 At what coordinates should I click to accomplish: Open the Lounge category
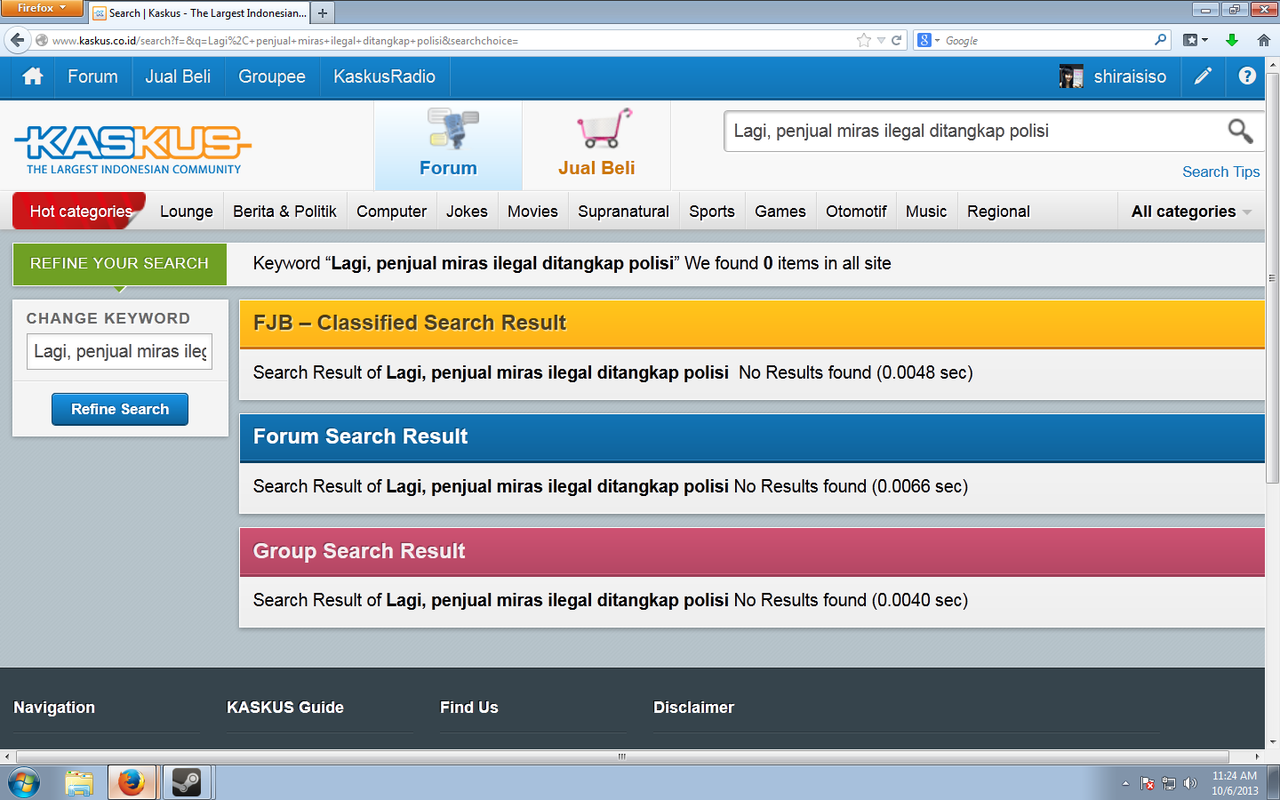click(x=187, y=211)
